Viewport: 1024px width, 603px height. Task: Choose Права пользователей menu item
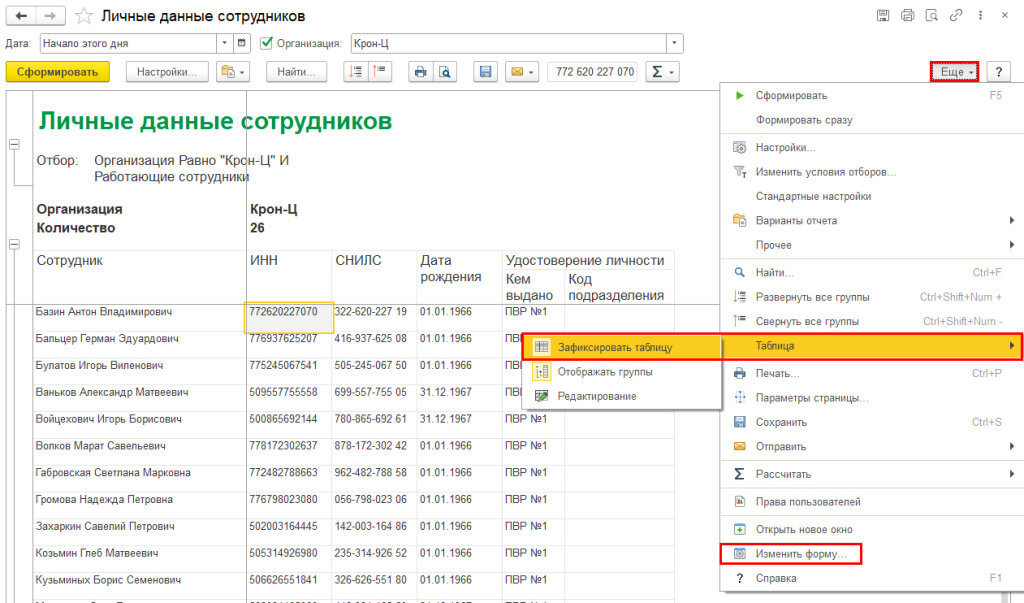(871, 502)
